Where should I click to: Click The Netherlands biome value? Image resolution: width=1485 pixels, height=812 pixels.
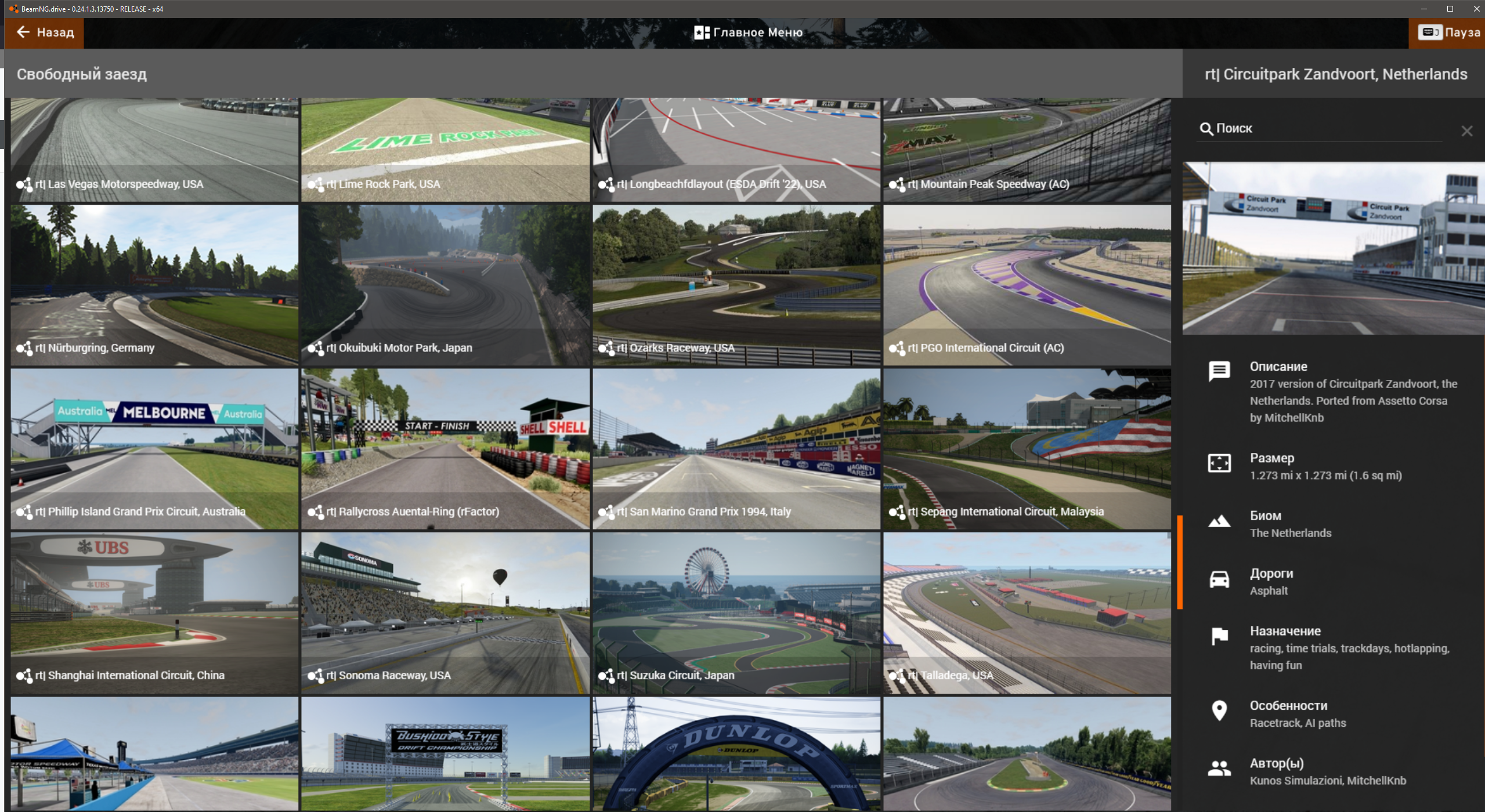[x=1291, y=533]
